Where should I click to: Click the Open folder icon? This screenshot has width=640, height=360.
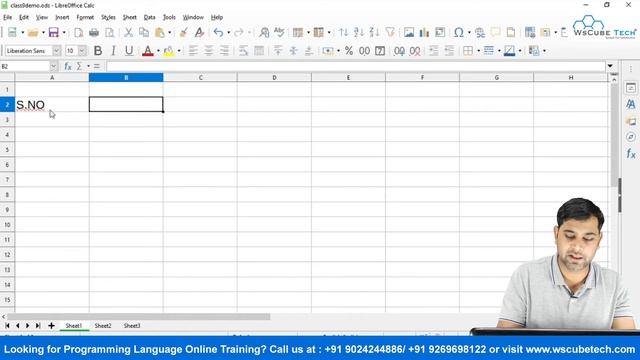click(x=33, y=32)
